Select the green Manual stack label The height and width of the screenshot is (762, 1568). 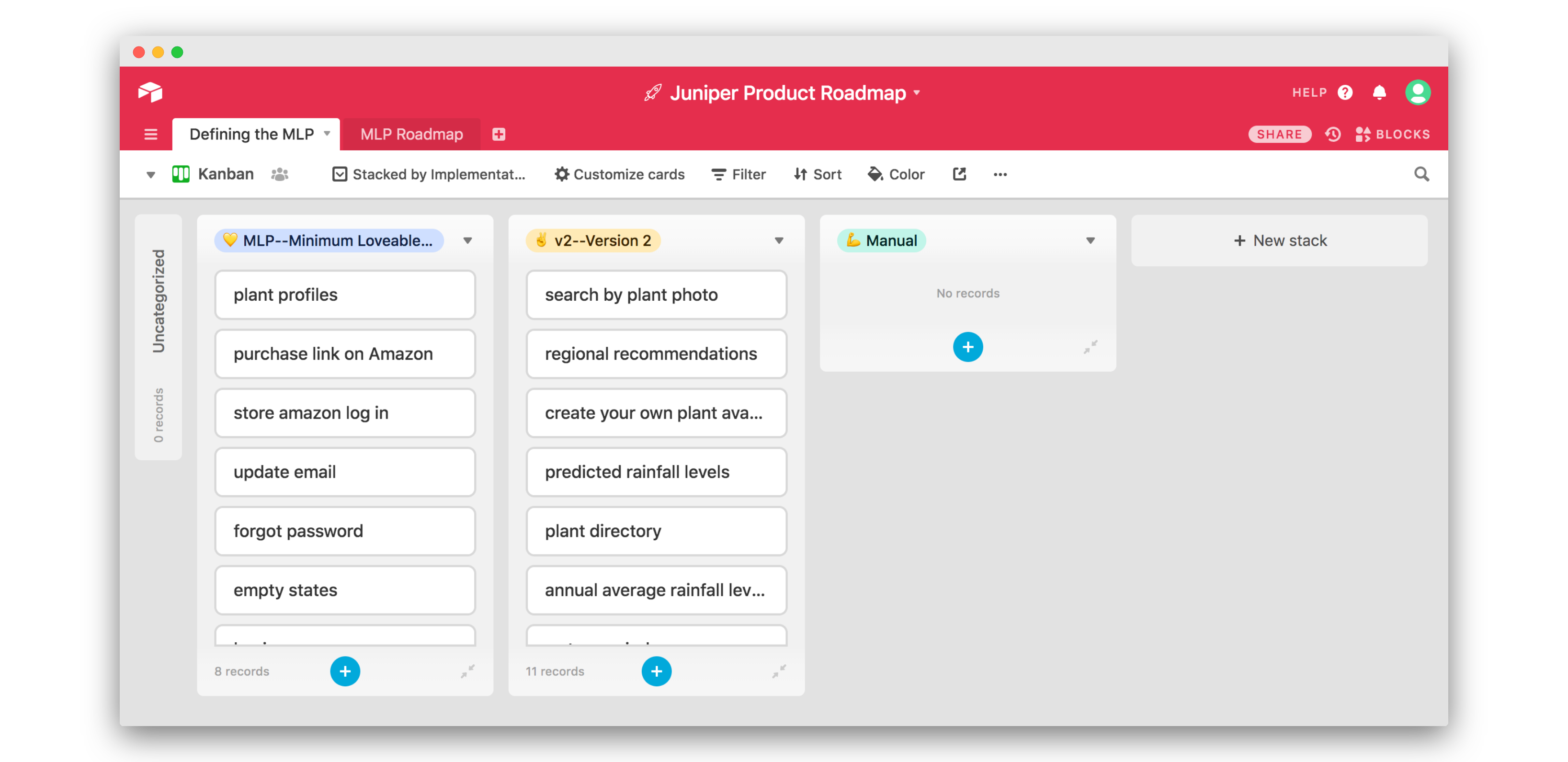pos(881,241)
